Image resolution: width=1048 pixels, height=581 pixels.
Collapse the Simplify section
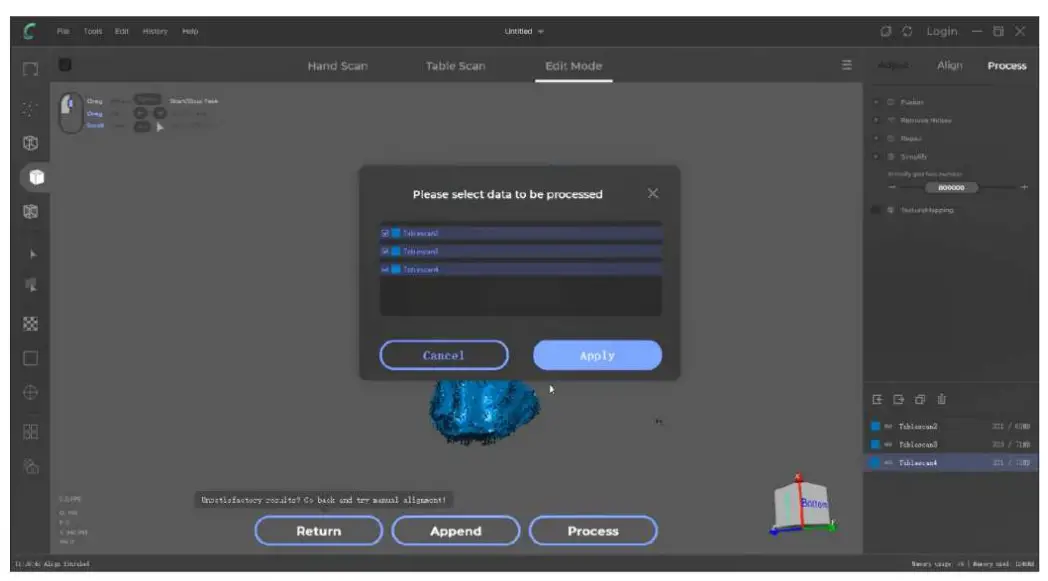(x=876, y=156)
